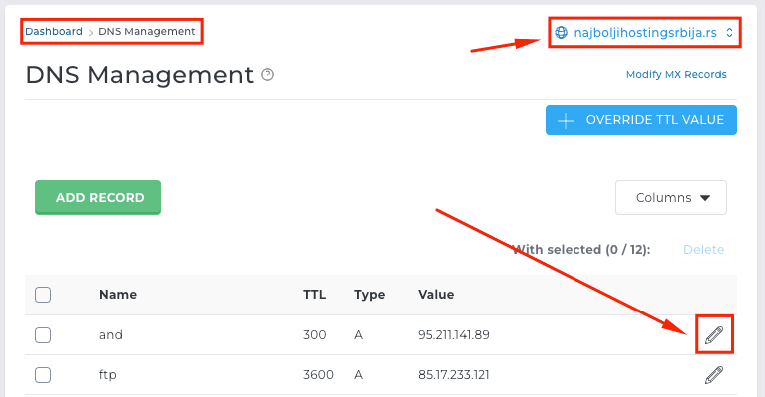765x397 pixels.
Task: Click the ADD RECORD button
Action: coord(98,198)
